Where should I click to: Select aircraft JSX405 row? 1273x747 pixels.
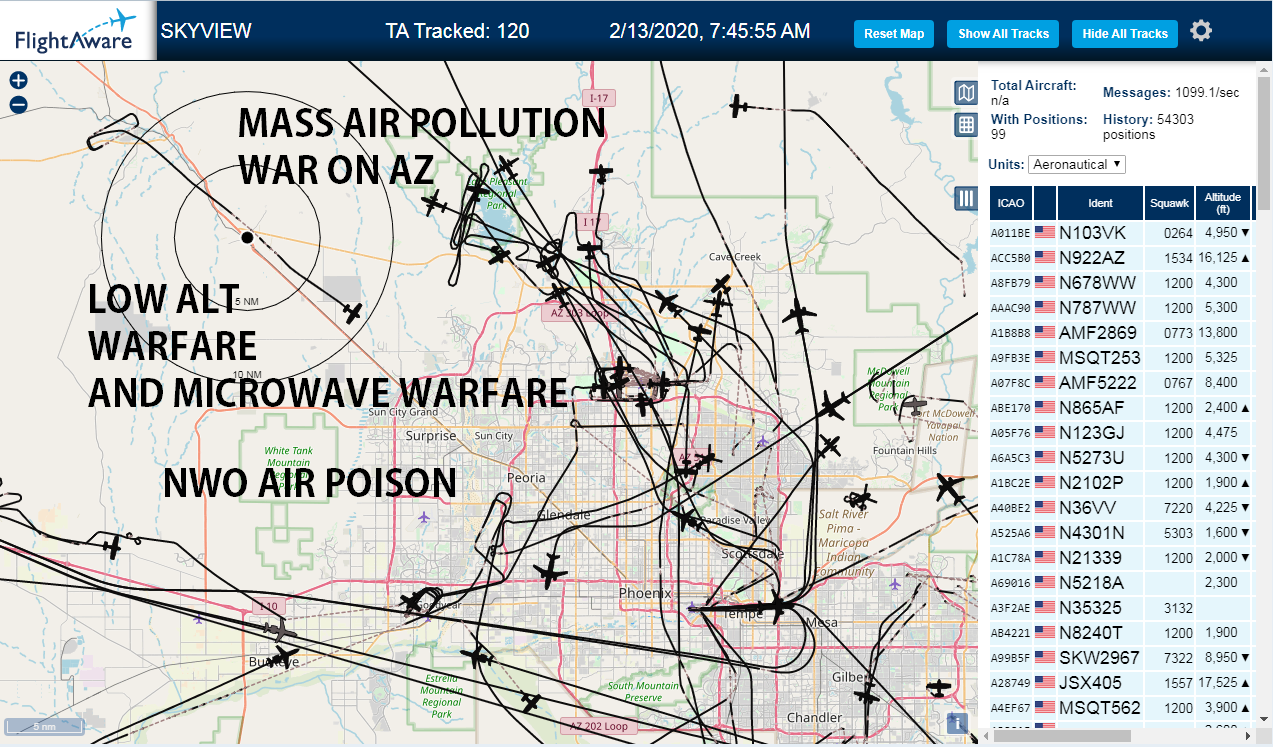click(1121, 682)
